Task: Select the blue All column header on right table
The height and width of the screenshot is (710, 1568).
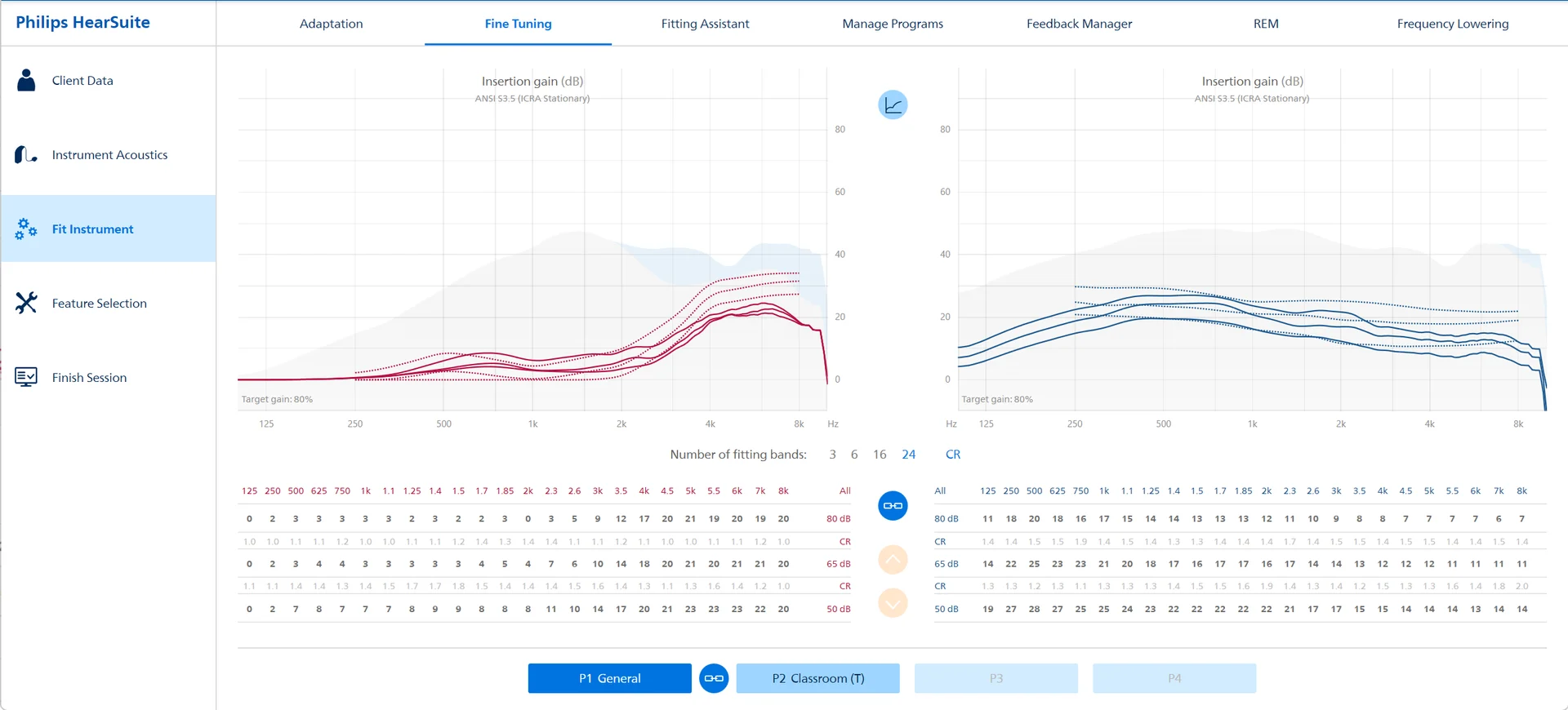Action: (x=940, y=491)
